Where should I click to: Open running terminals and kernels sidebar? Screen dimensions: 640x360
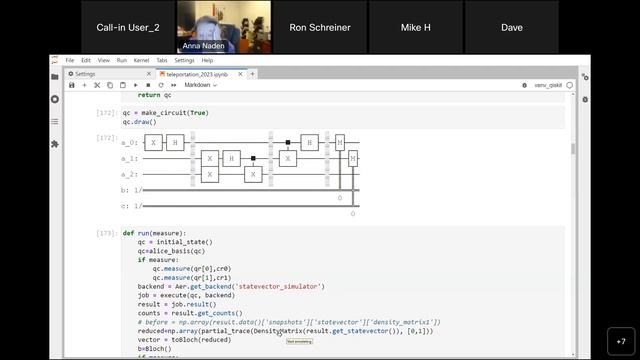(x=55, y=99)
